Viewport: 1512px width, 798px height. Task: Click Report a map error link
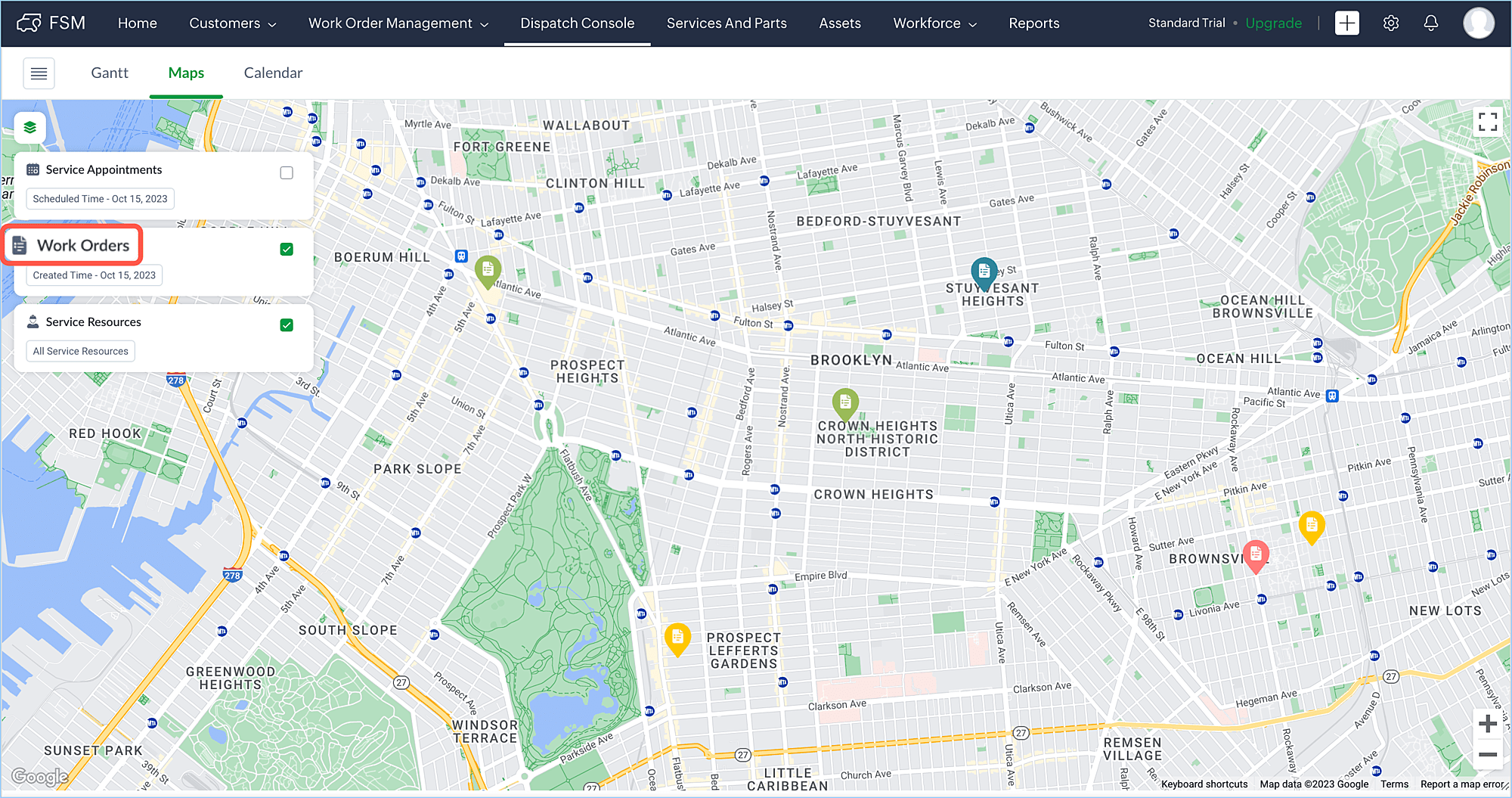click(1463, 784)
